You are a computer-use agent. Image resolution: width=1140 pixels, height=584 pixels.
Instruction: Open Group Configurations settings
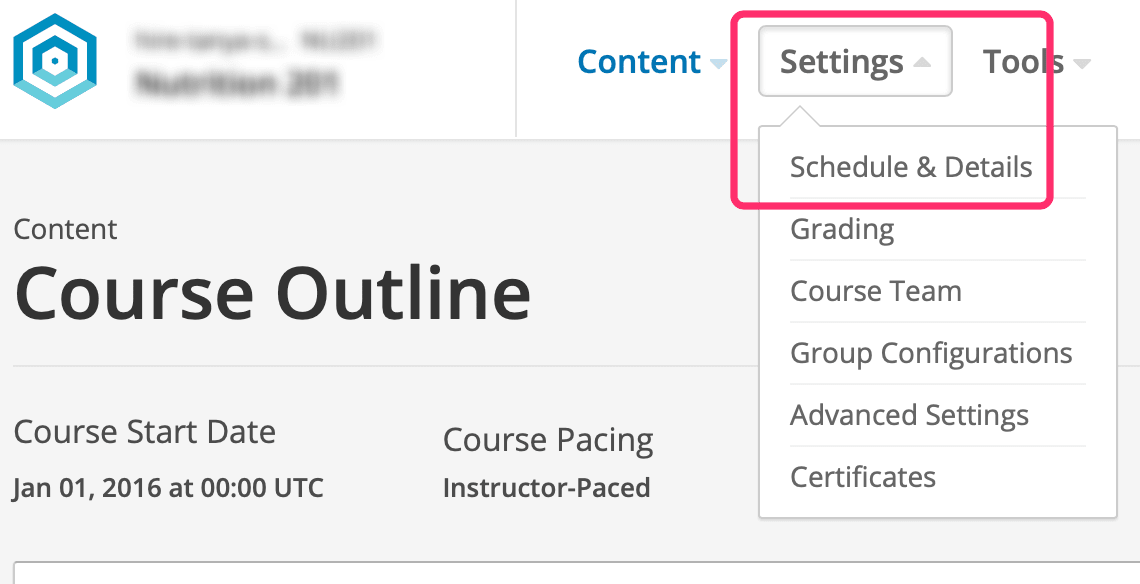point(931,353)
